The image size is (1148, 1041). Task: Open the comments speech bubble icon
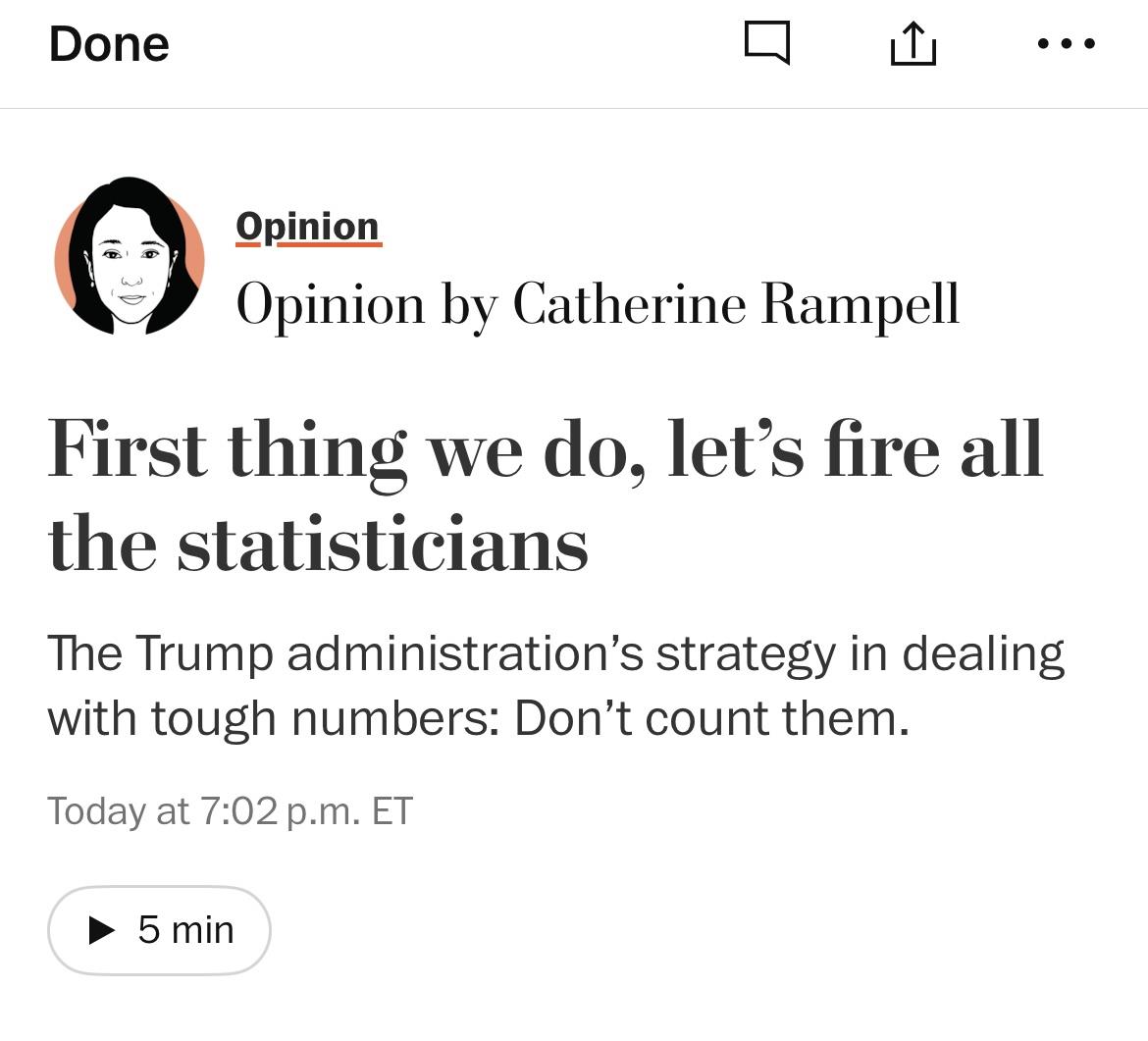point(766,43)
